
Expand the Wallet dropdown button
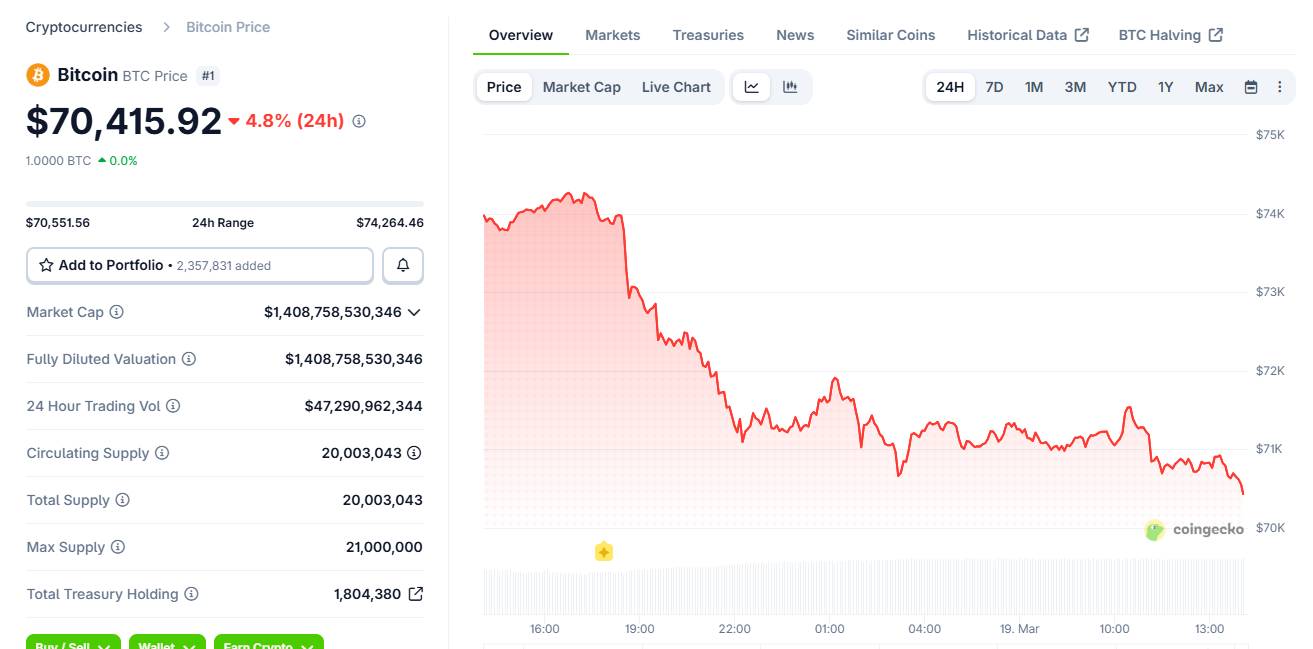pyautogui.click(x=167, y=642)
